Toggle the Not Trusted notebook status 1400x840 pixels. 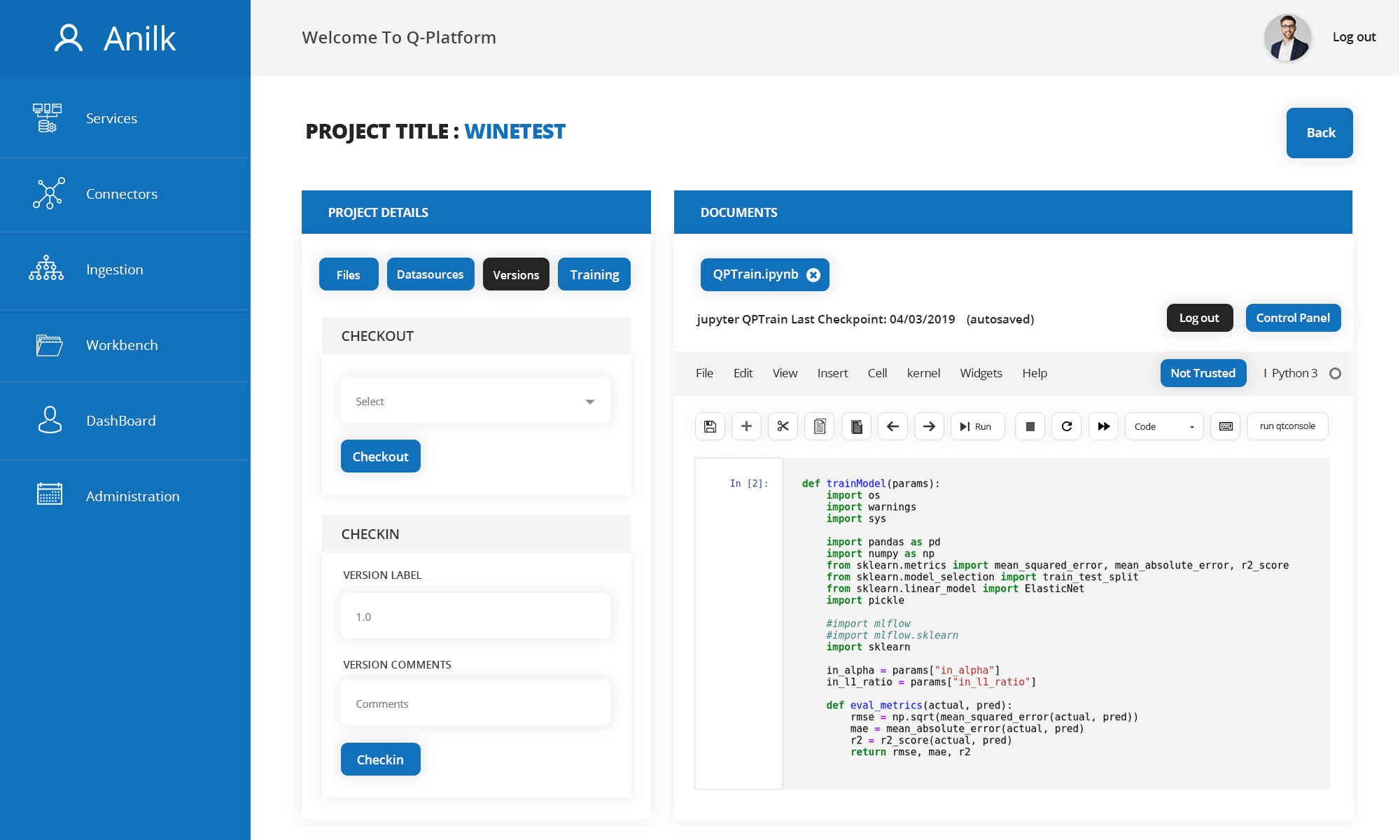pos(1203,373)
